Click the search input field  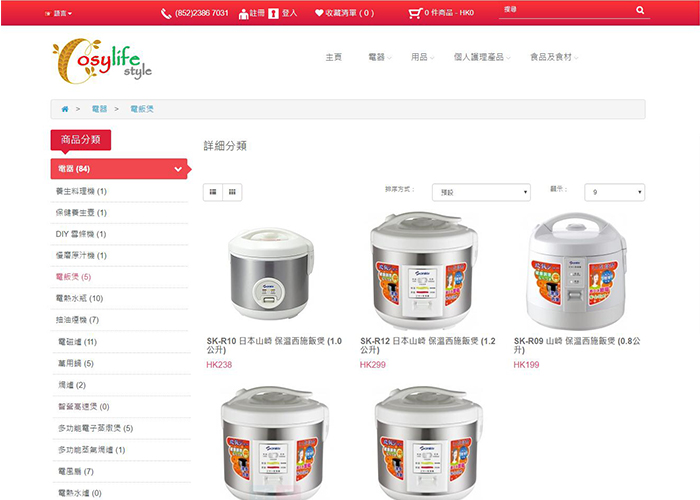pos(567,10)
